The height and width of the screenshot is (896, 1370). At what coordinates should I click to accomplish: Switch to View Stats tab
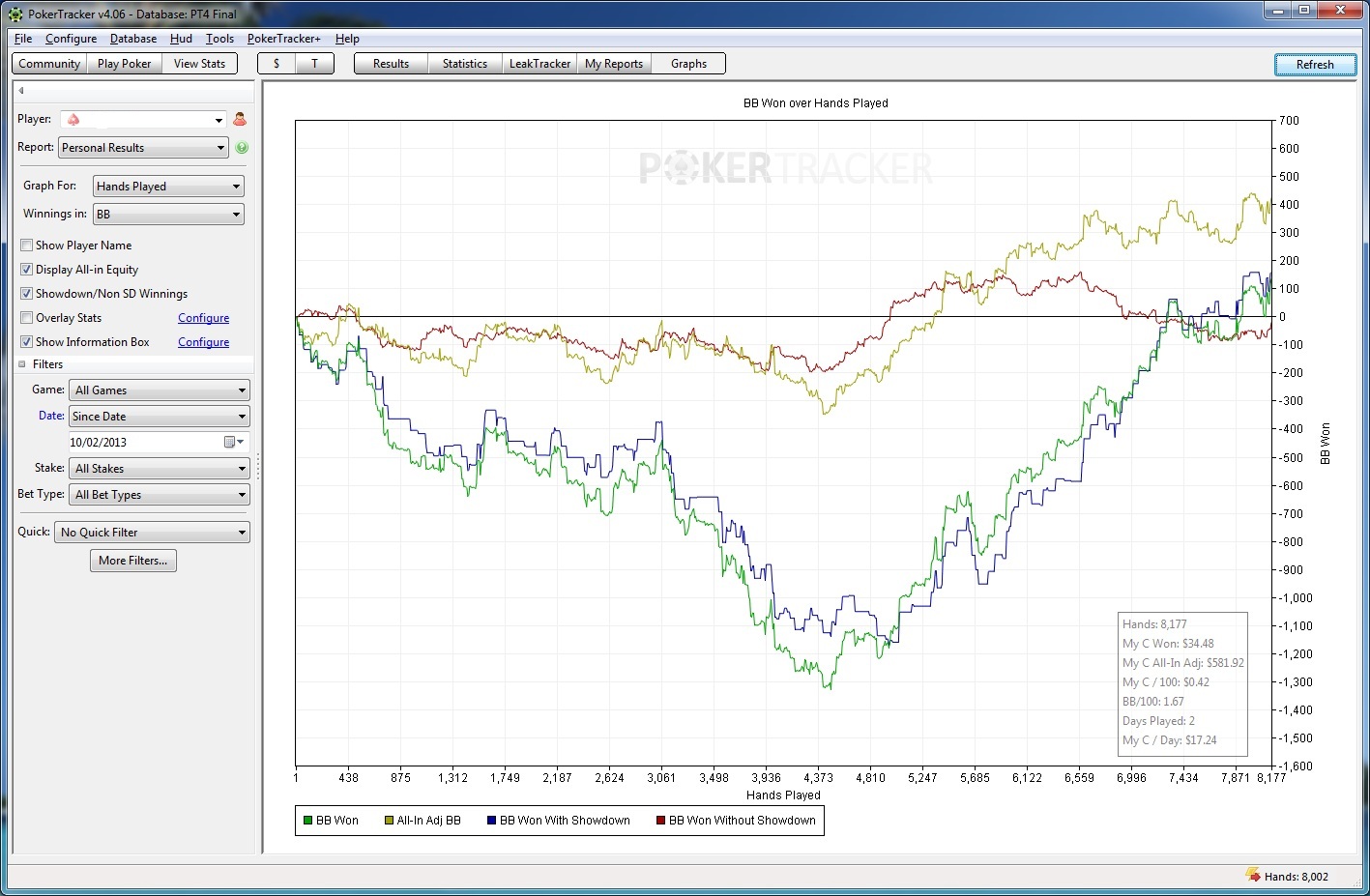click(199, 64)
